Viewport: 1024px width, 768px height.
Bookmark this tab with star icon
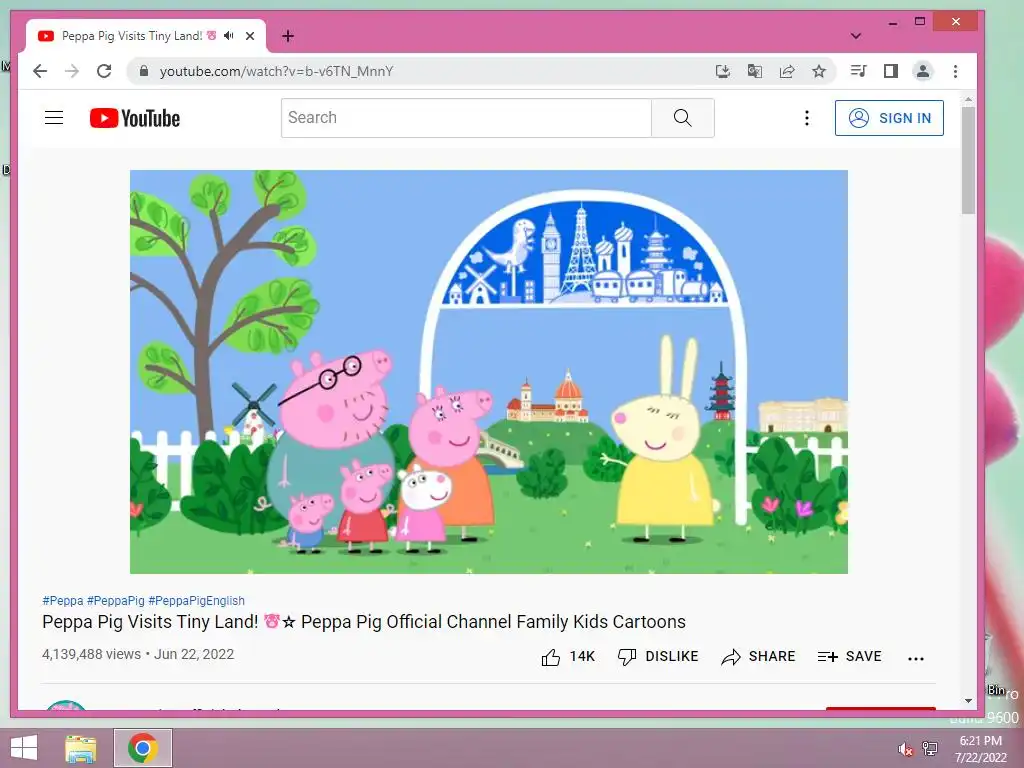(819, 71)
